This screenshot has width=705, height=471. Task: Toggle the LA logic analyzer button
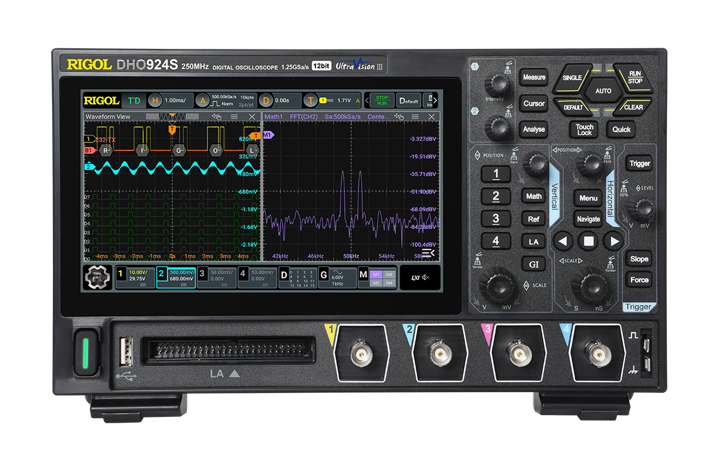point(533,242)
